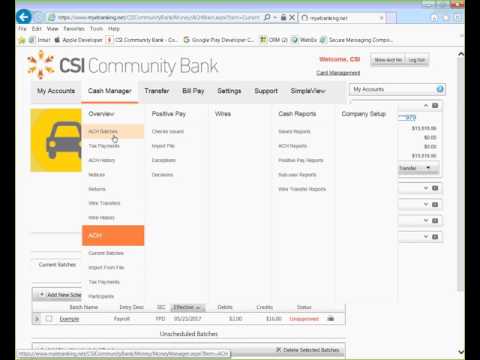480x360 pixels.
Task: Open the My Accounts quick dropdown
Action: pos(397,89)
